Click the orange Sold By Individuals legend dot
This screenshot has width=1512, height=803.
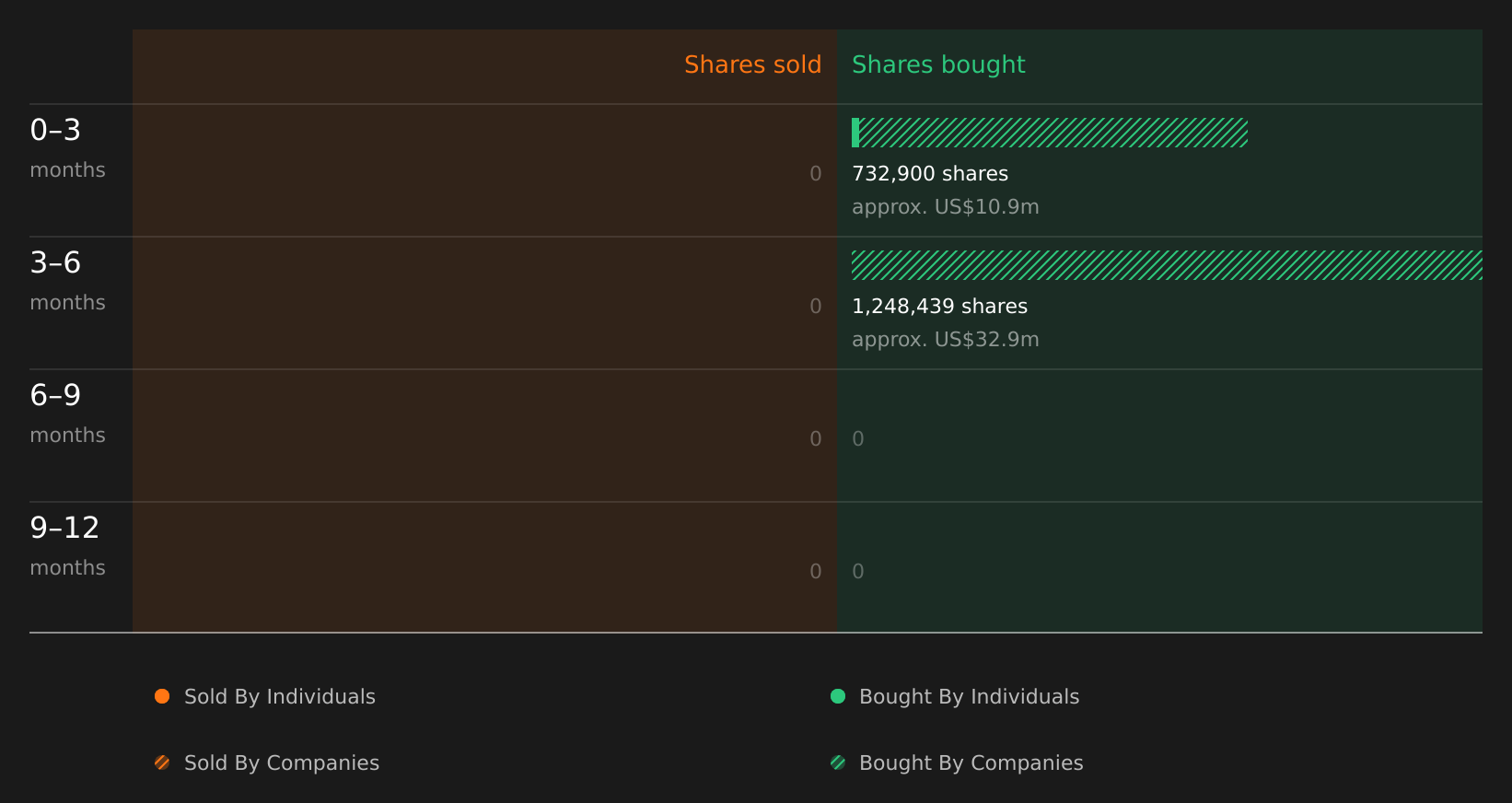[162, 696]
